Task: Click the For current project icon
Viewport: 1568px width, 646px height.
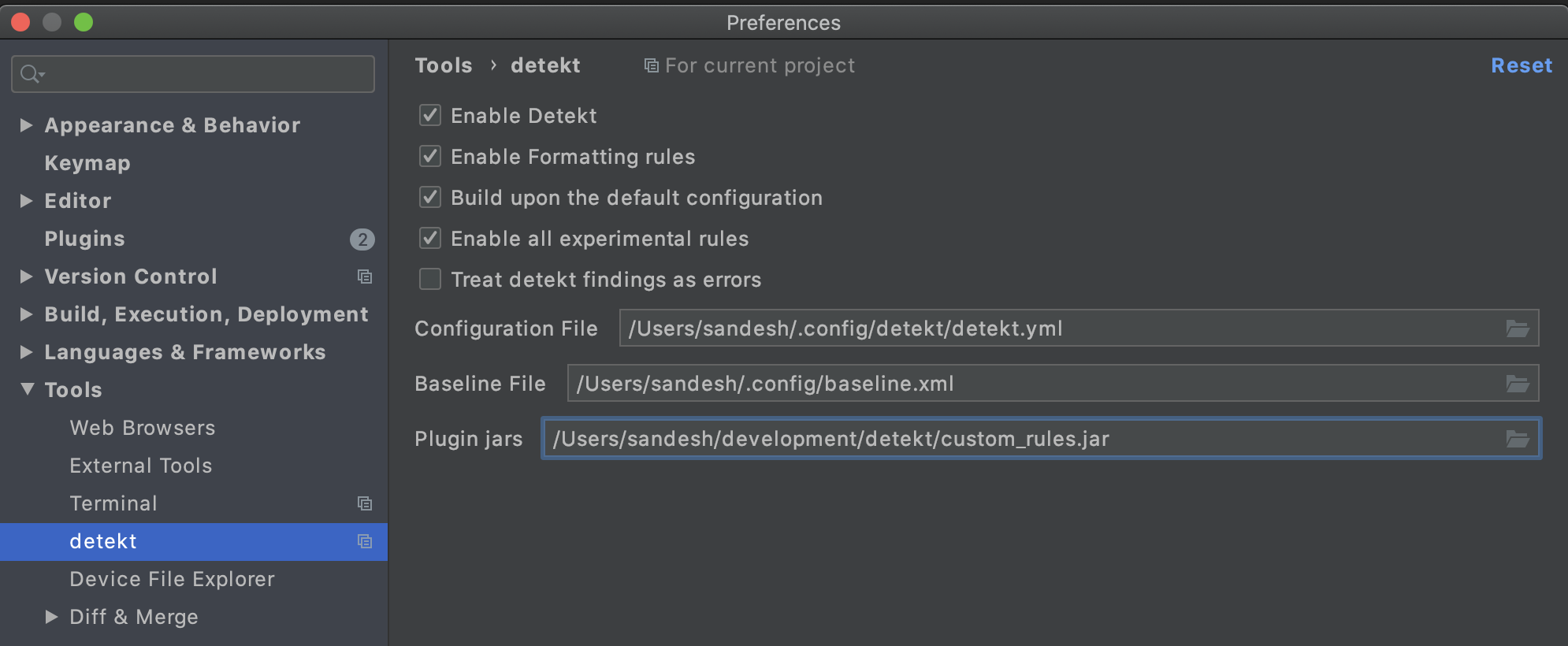Action: click(x=652, y=65)
